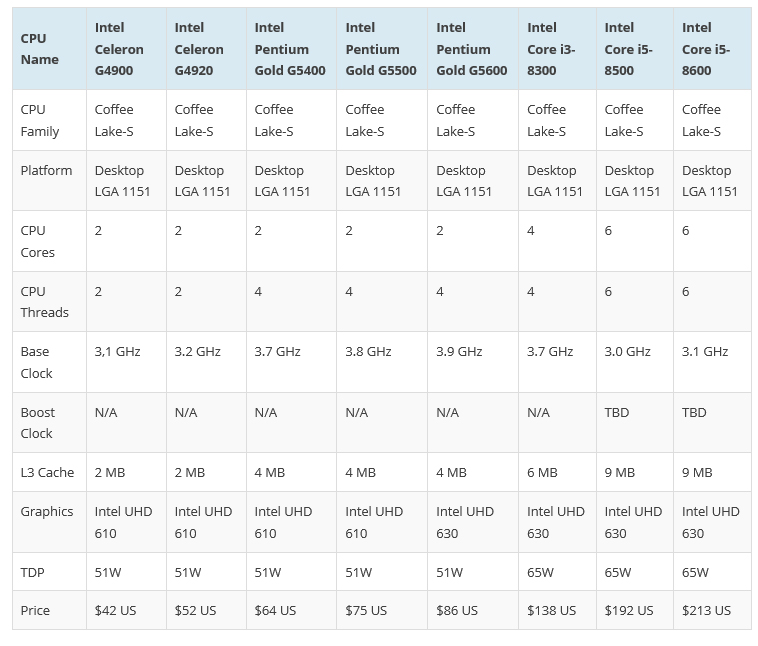Select the Intel Core i5-8500 column header
The image size is (758, 646).
[x=633, y=49]
